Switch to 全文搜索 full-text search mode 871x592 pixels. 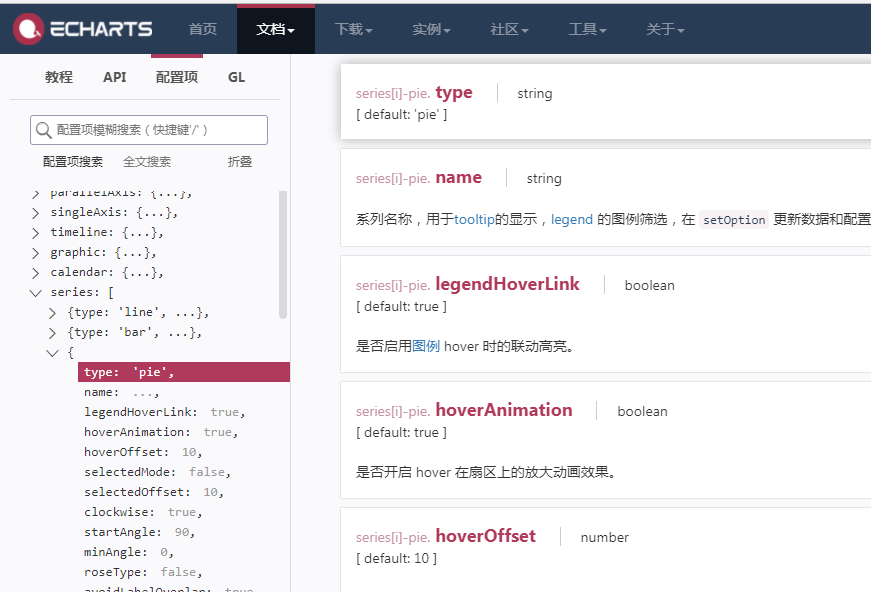(148, 161)
